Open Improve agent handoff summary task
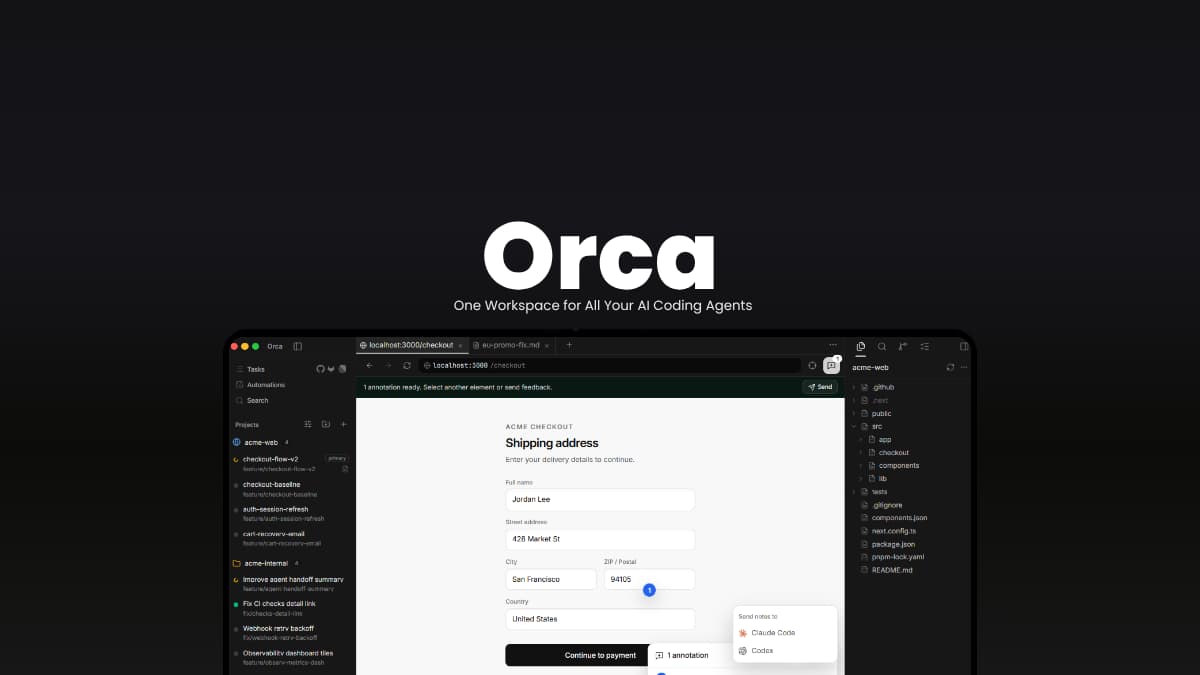1200x675 pixels. (291, 583)
